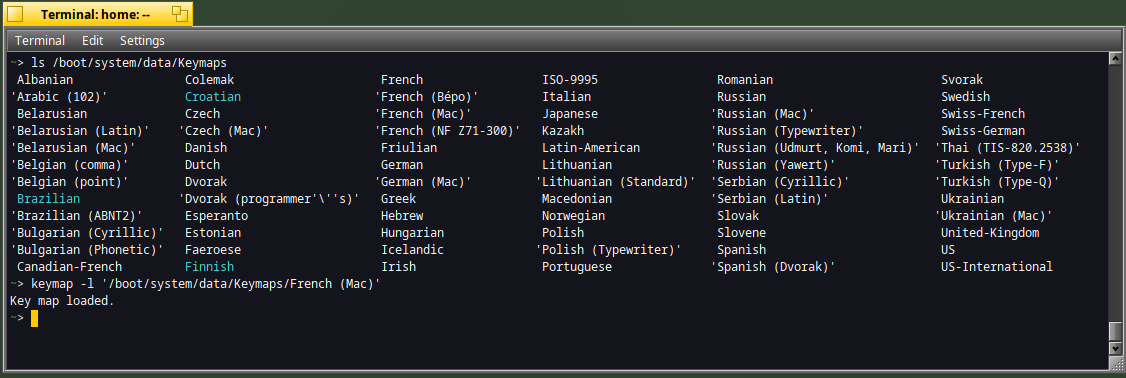The width and height of the screenshot is (1126, 378).
Task: Click the US-International keymap name
Action: click(997, 267)
